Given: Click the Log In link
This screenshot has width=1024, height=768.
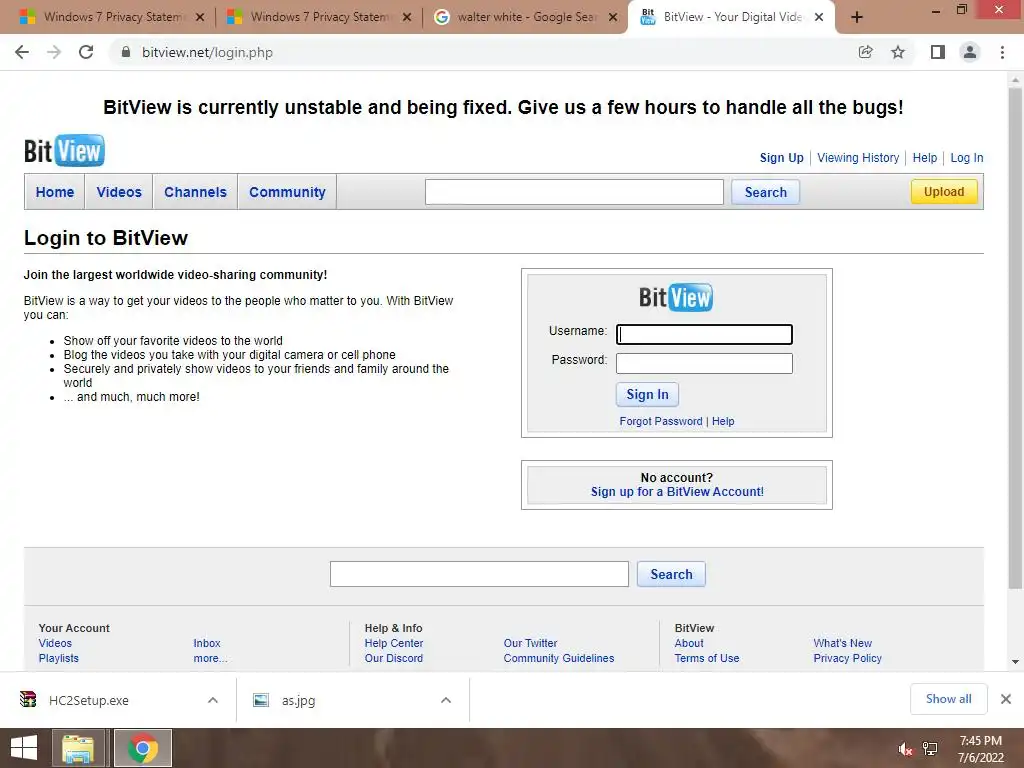Looking at the screenshot, I should coord(967,158).
